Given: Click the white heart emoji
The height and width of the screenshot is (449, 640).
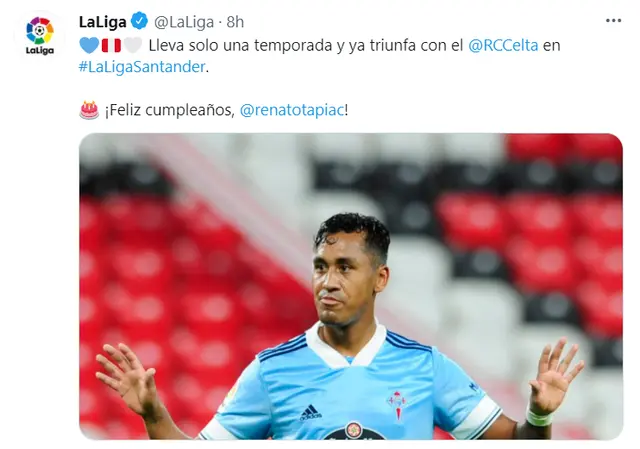Looking at the screenshot, I should coord(133,45).
